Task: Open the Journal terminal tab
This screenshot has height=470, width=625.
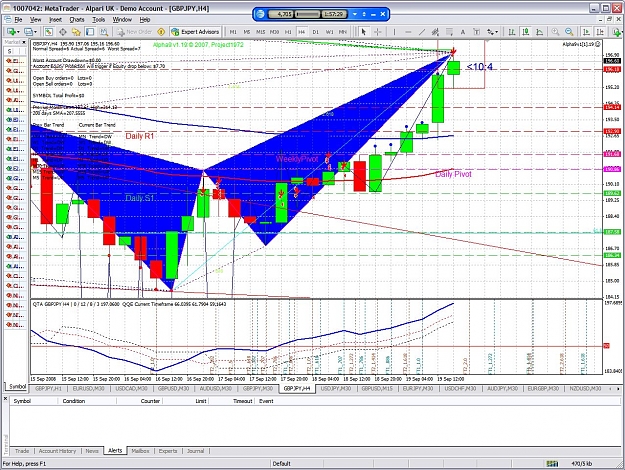Action: pyautogui.click(x=195, y=451)
